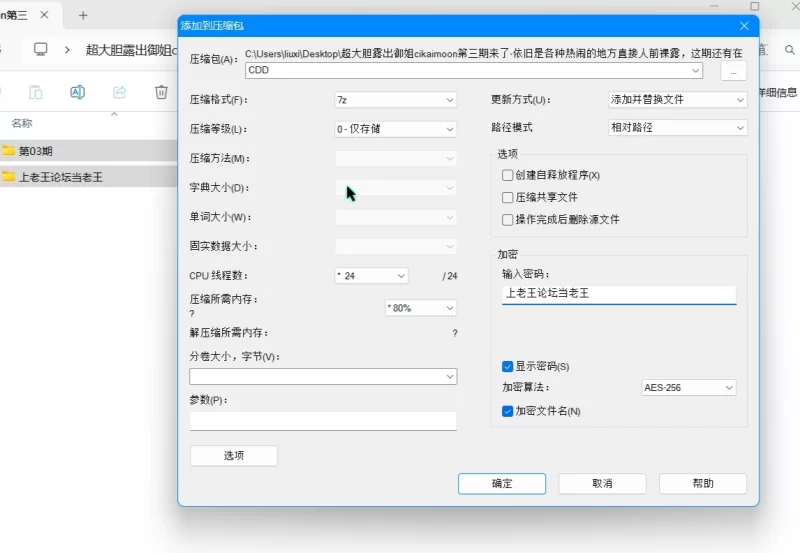This screenshot has height=553, width=800.
Task: Click the delete trash icon in toolbar
Action: pyautogui.click(x=161, y=92)
